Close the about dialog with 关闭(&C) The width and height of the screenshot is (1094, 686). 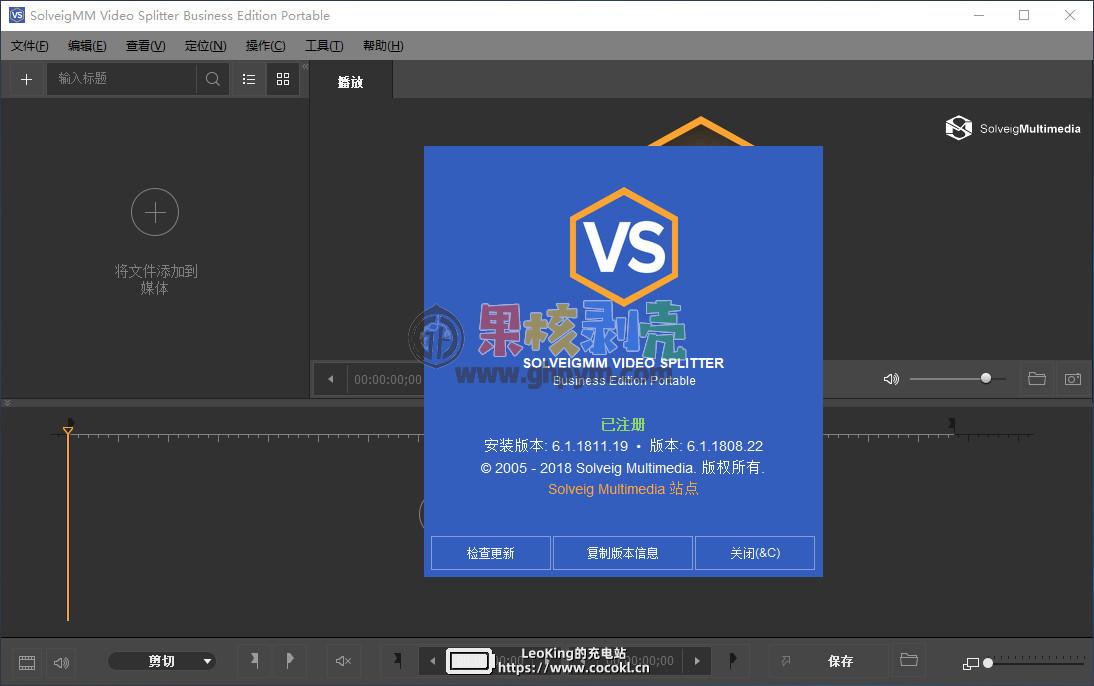click(x=755, y=553)
